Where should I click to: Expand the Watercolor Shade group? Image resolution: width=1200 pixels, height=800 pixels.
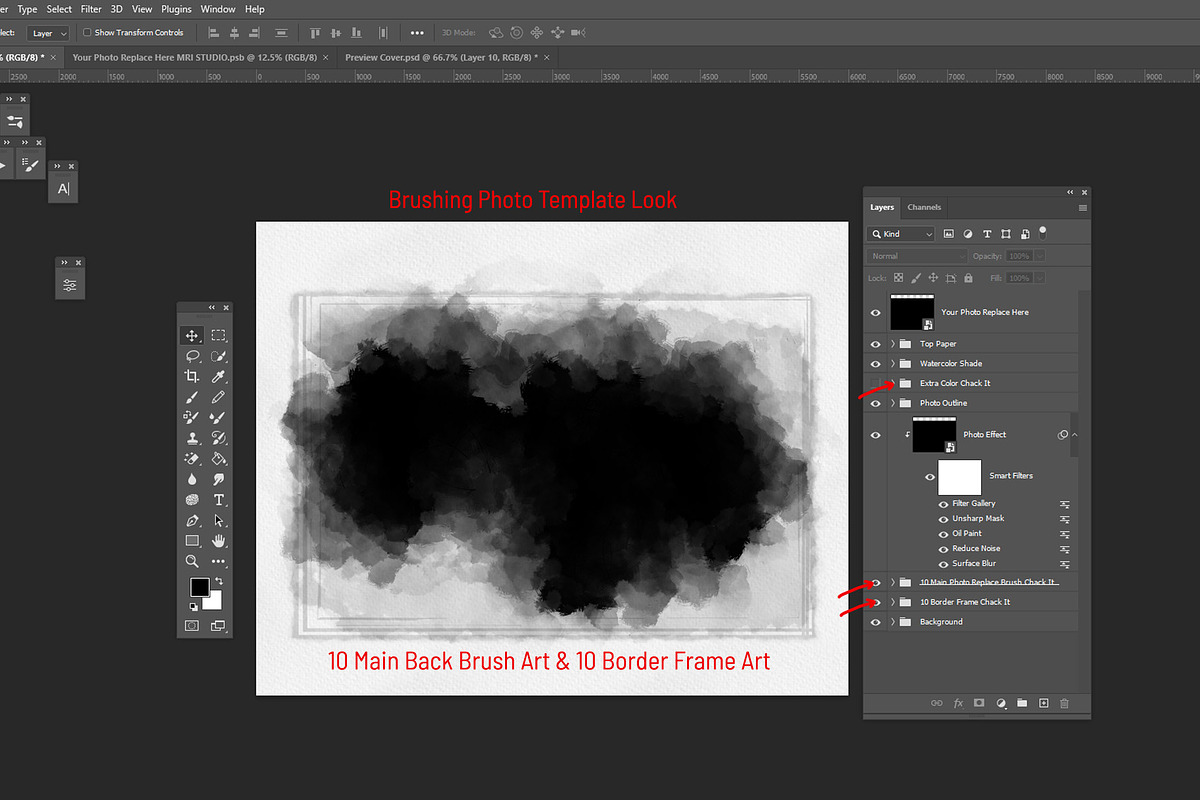(893, 364)
